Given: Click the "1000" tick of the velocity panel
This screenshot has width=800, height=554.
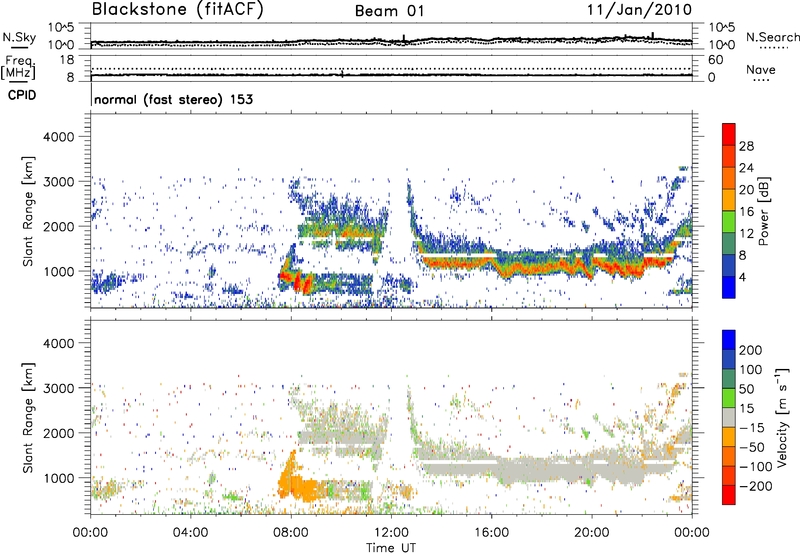Looking at the screenshot, I should 58,478.
